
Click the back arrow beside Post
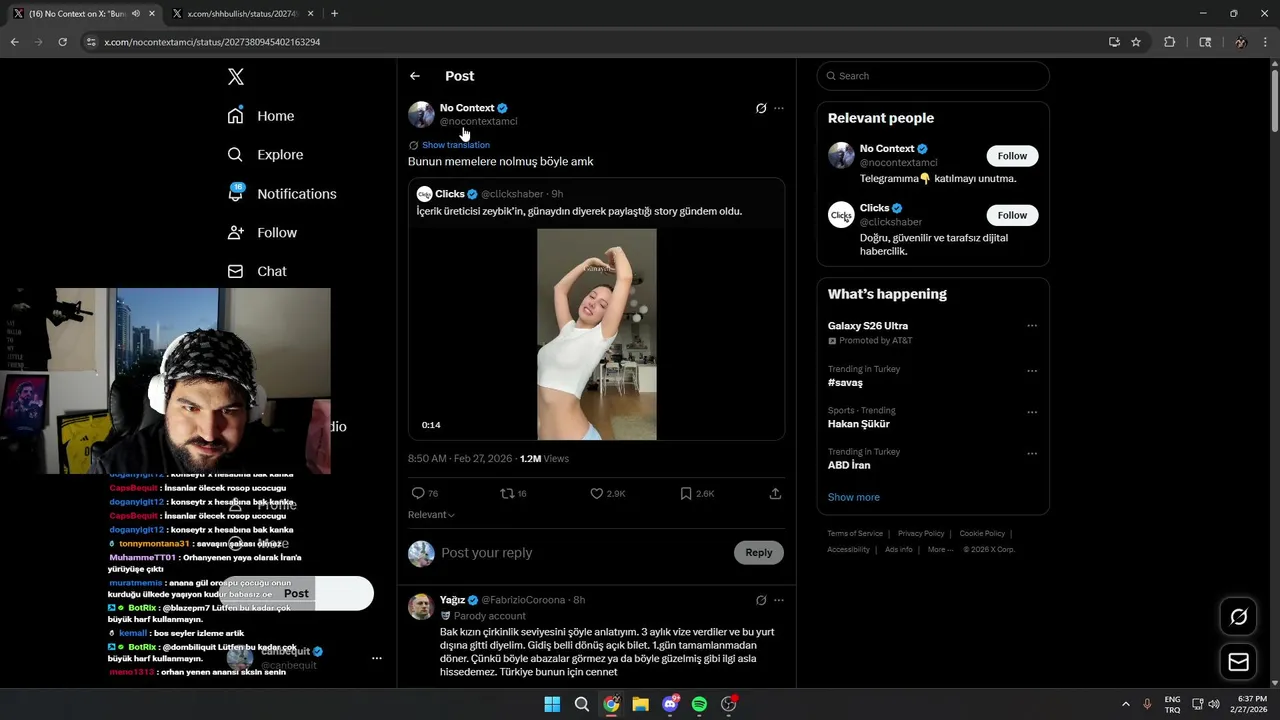tap(415, 76)
